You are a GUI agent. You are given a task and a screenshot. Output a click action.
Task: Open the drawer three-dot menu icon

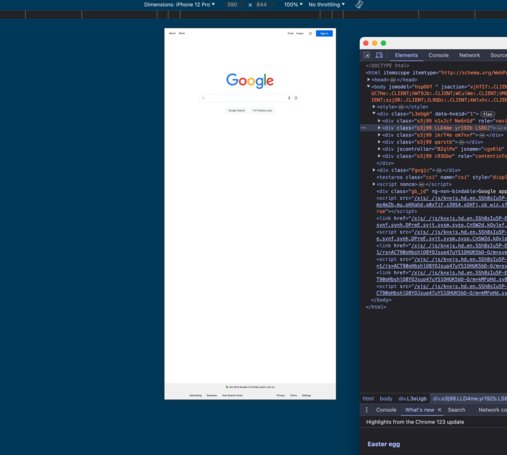367,410
